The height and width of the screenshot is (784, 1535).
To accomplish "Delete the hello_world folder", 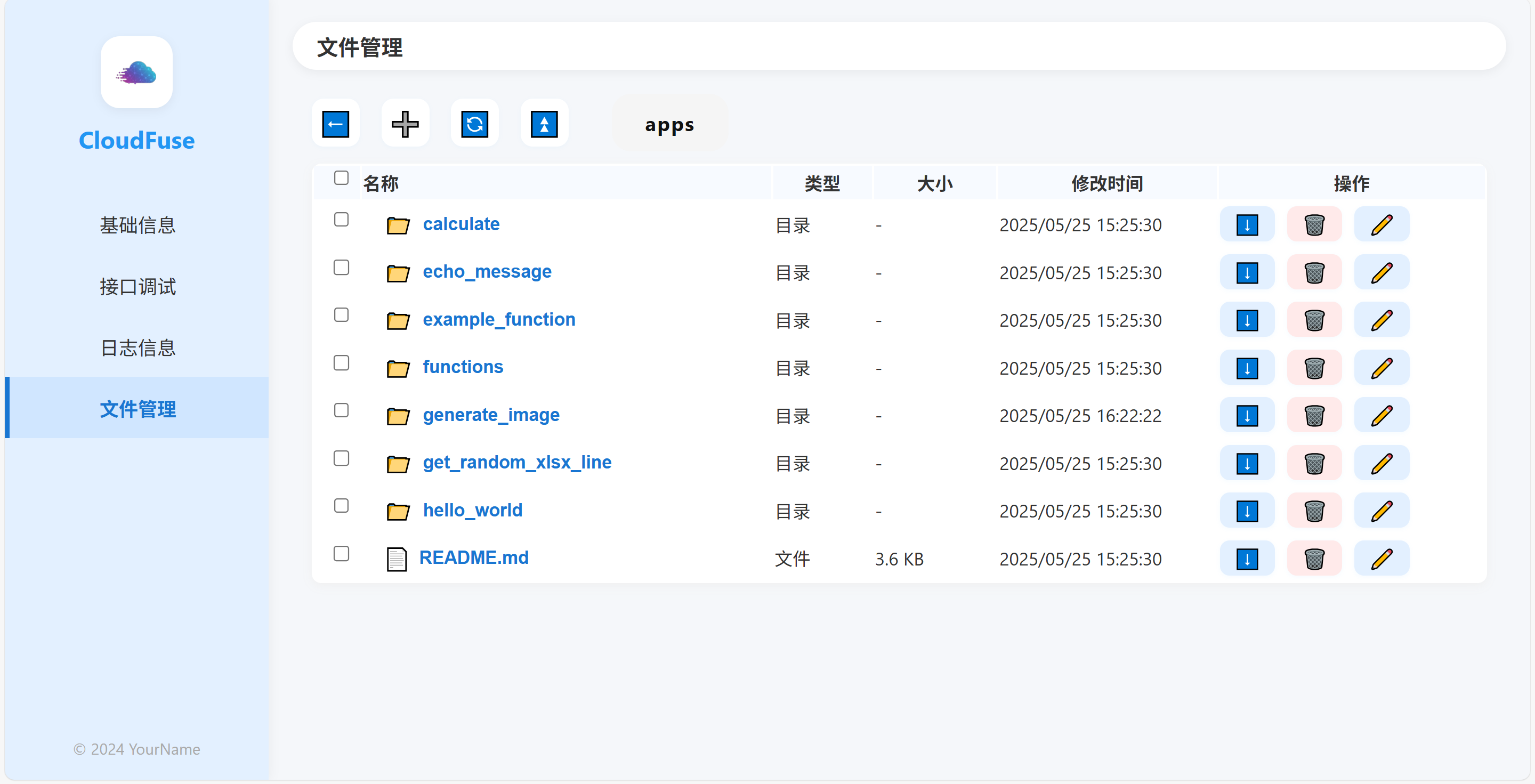I will point(1313,511).
